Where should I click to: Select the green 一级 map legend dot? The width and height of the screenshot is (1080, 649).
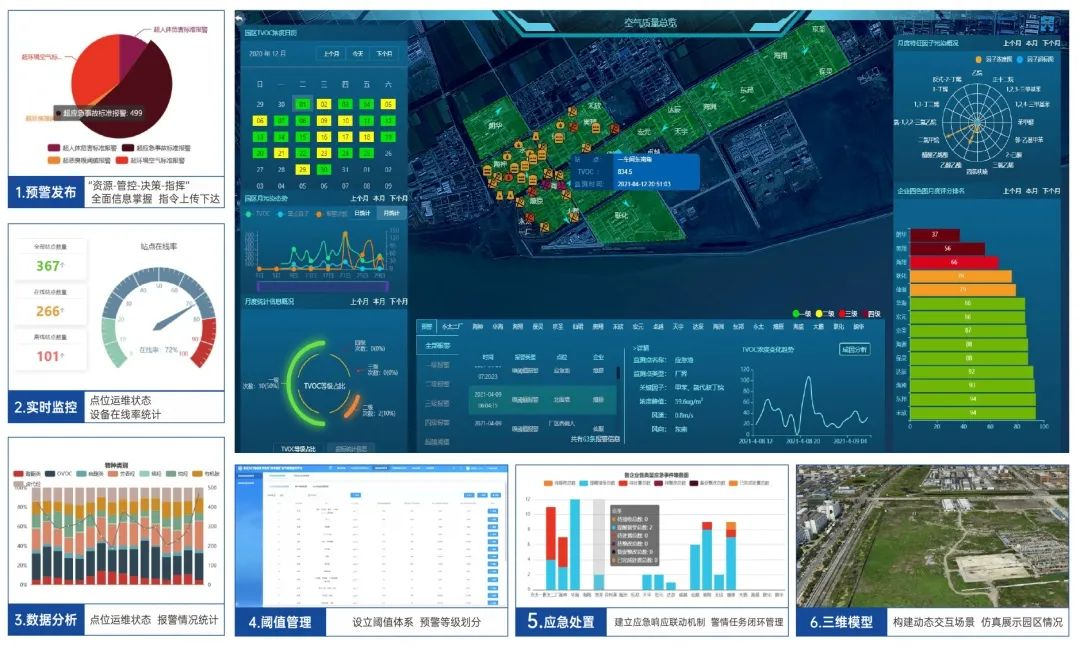click(x=797, y=313)
